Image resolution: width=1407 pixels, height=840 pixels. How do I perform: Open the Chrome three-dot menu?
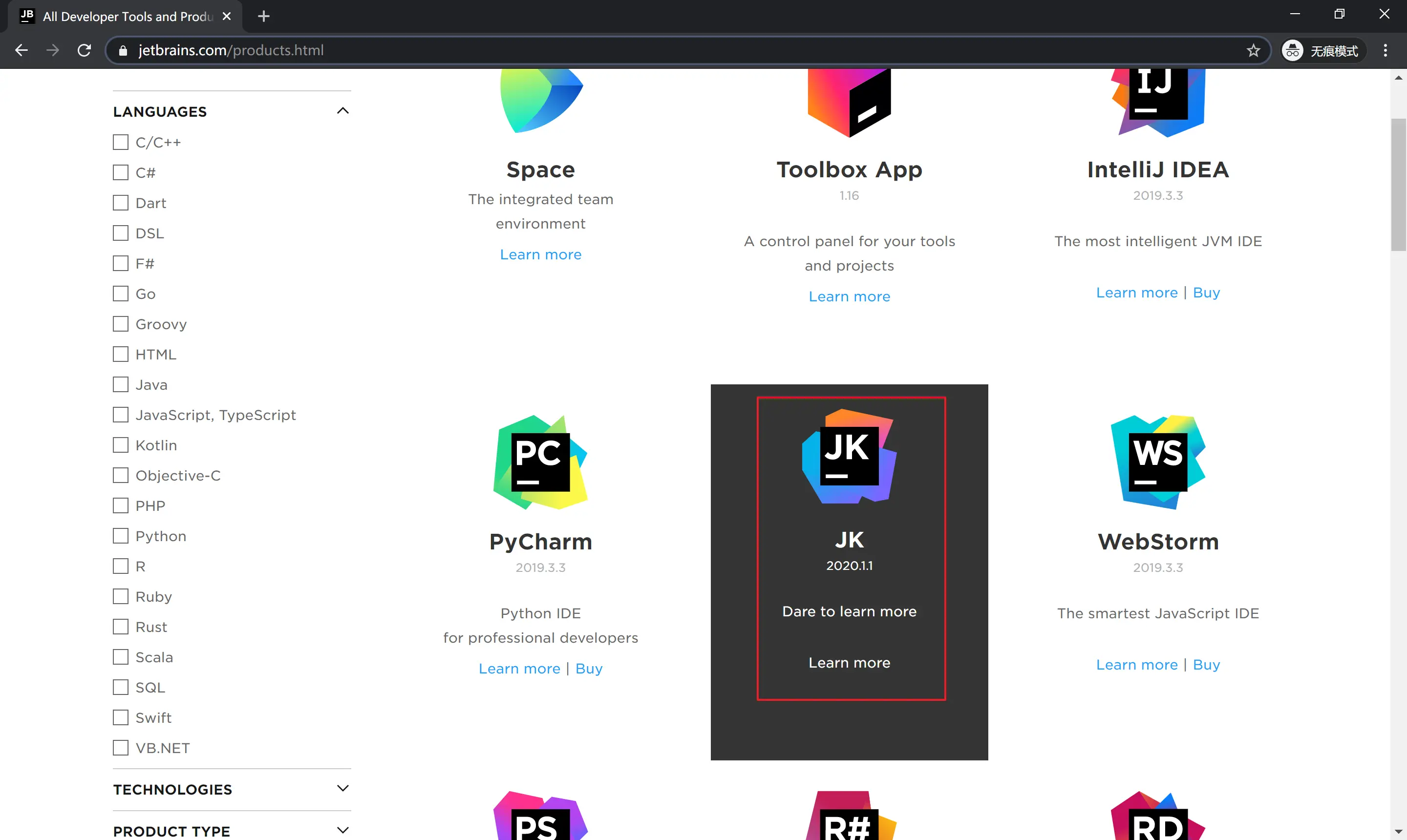pos(1385,50)
